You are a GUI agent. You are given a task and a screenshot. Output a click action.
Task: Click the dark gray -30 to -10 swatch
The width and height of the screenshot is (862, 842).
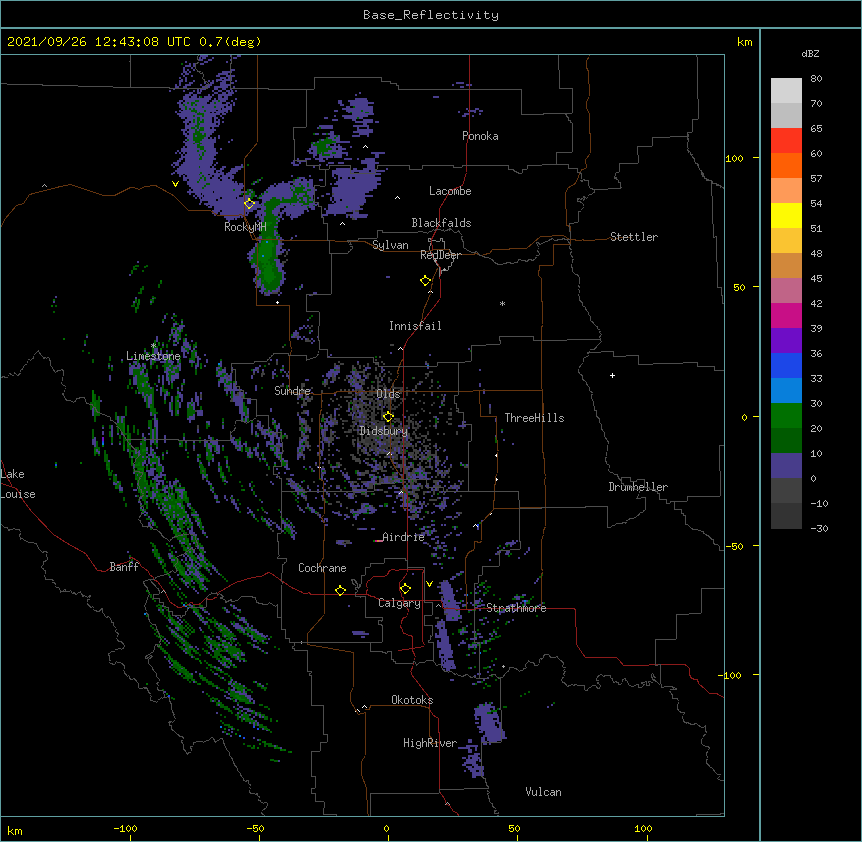[x=786, y=516]
